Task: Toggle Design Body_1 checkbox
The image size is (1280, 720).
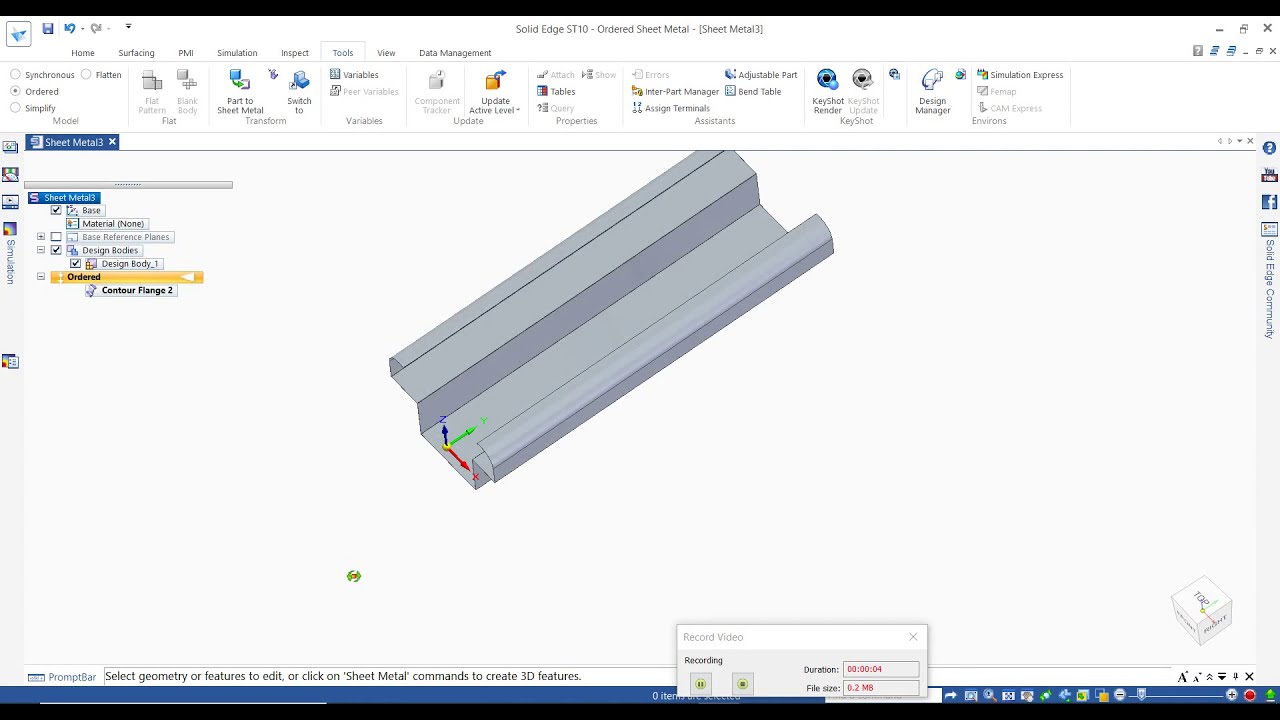Action: pyautogui.click(x=75, y=263)
